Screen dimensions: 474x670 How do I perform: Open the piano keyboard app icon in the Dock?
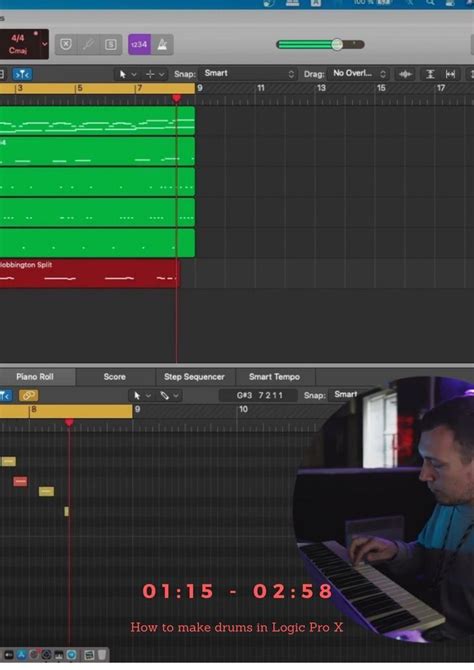pyautogui.click(x=59, y=655)
